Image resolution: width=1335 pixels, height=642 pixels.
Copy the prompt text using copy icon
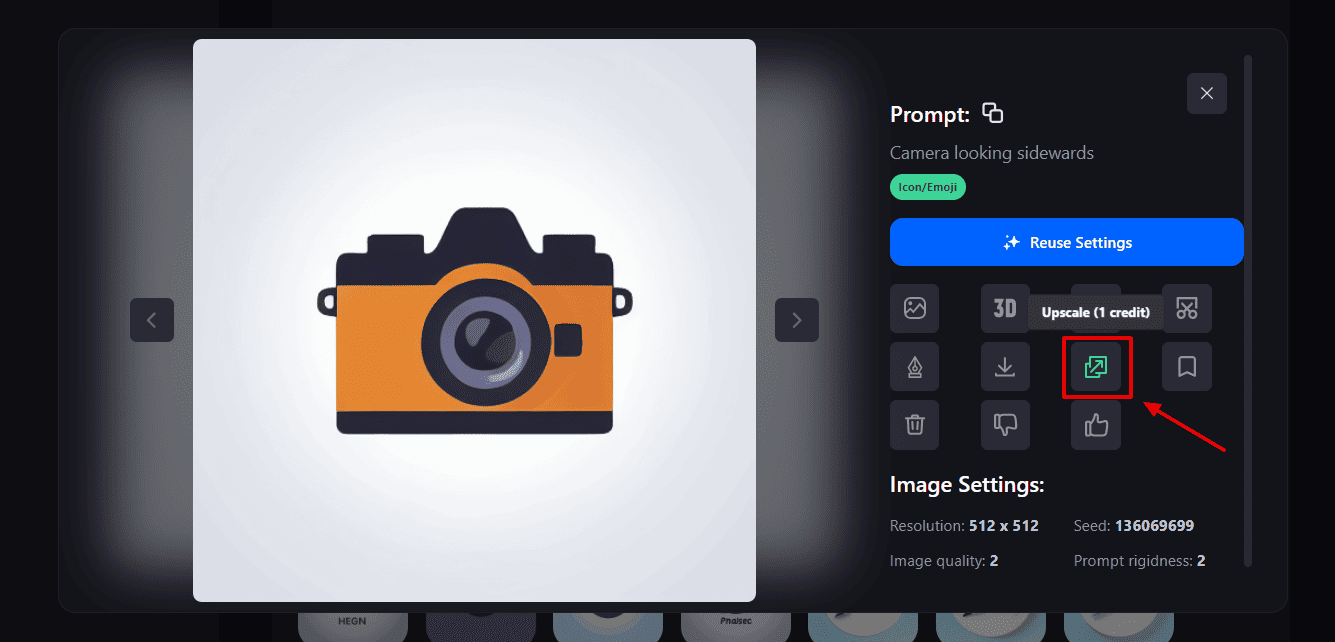(992, 113)
